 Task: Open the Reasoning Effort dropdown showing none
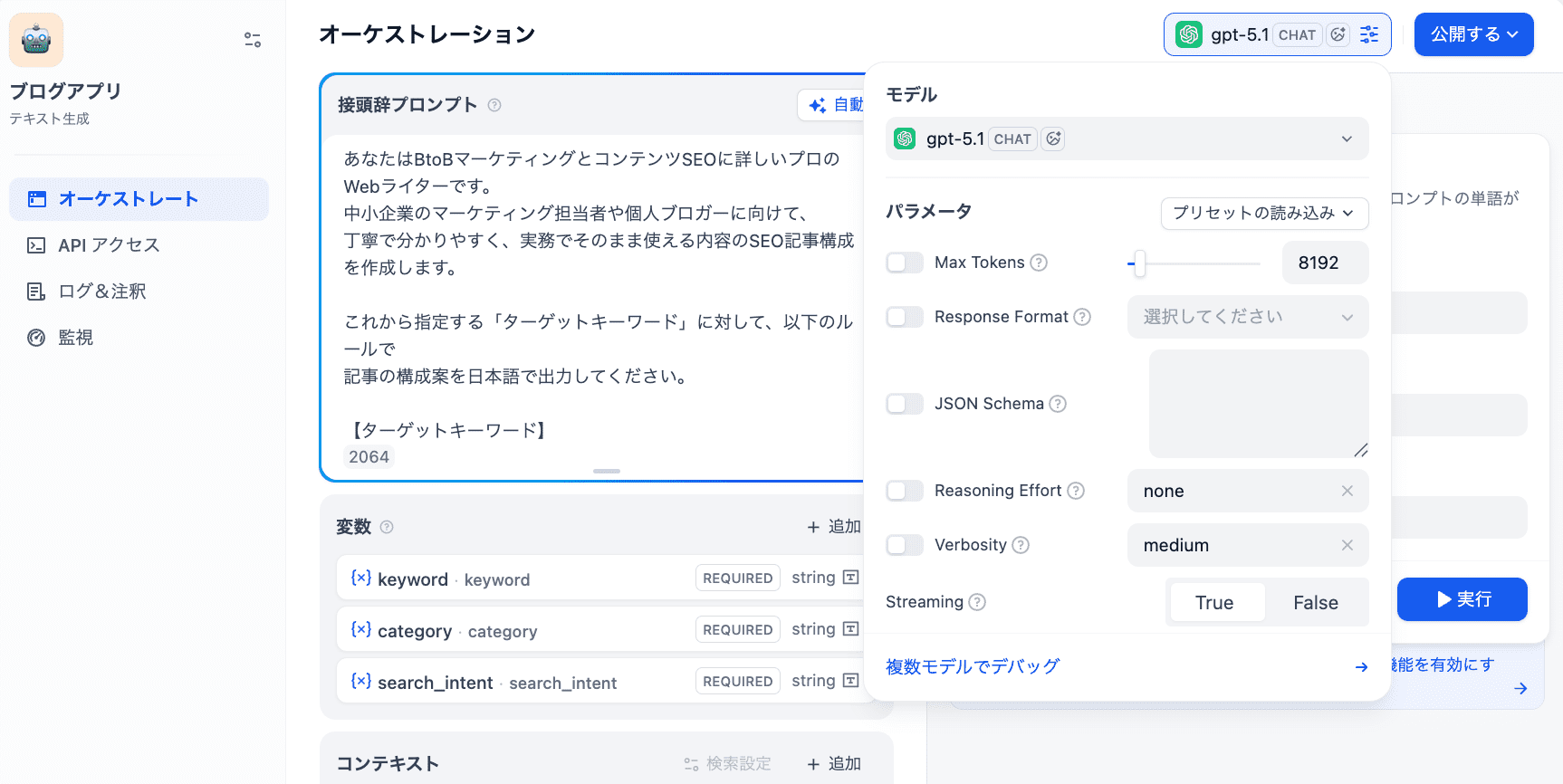1248,491
